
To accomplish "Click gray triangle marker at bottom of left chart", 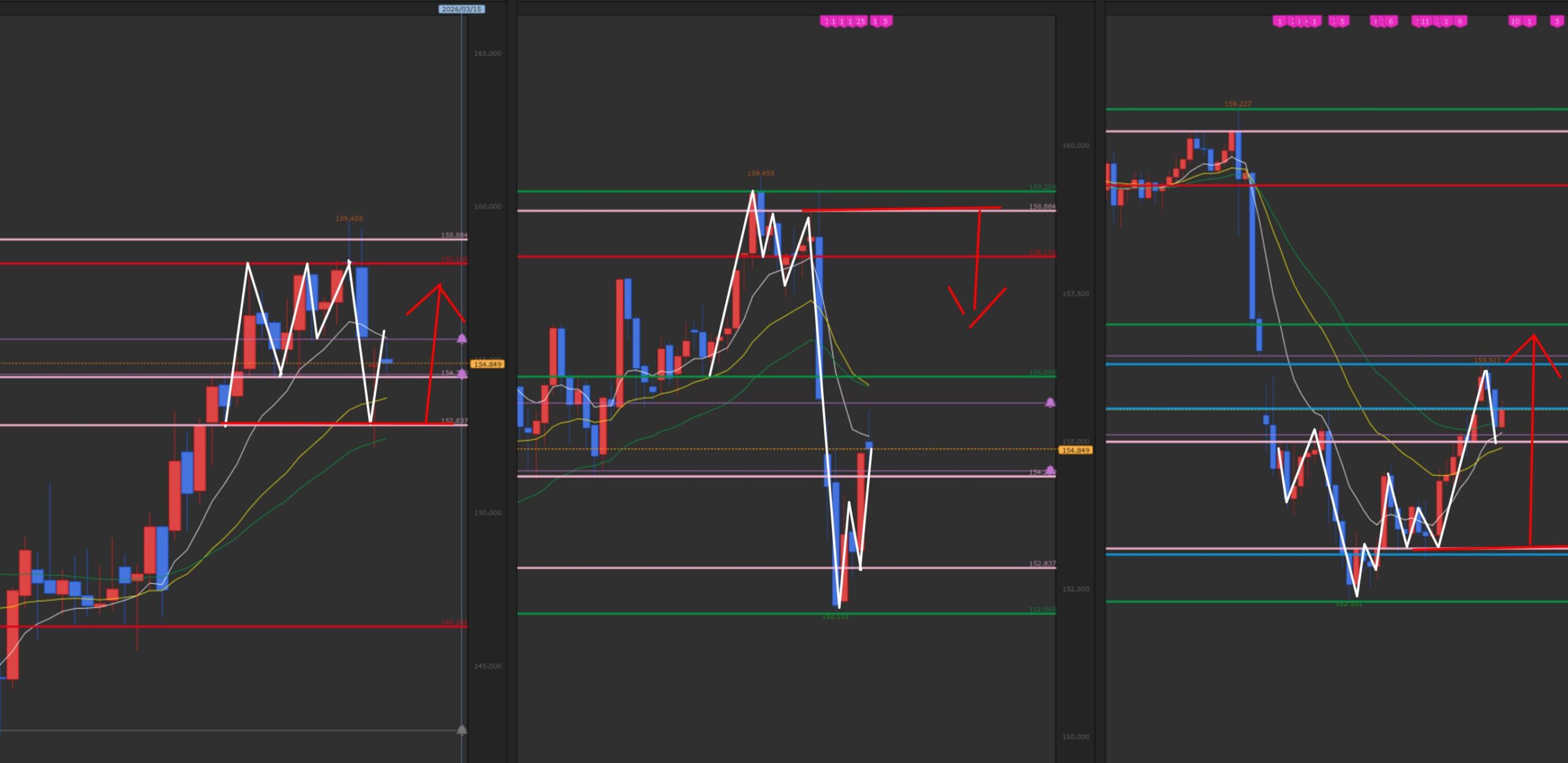I will click(462, 730).
